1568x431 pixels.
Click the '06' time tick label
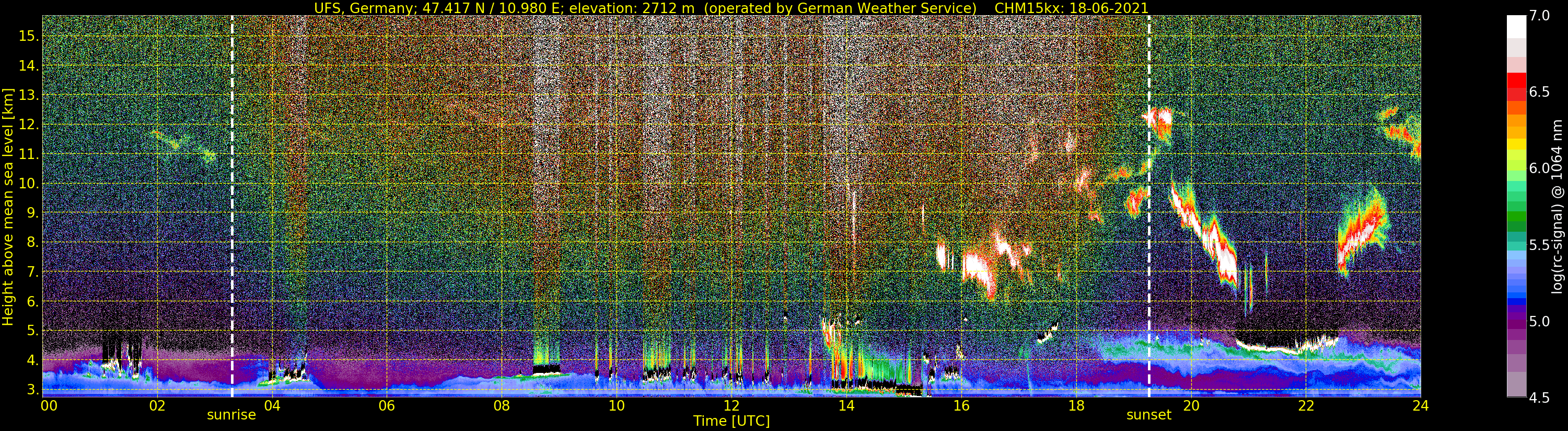tap(387, 406)
